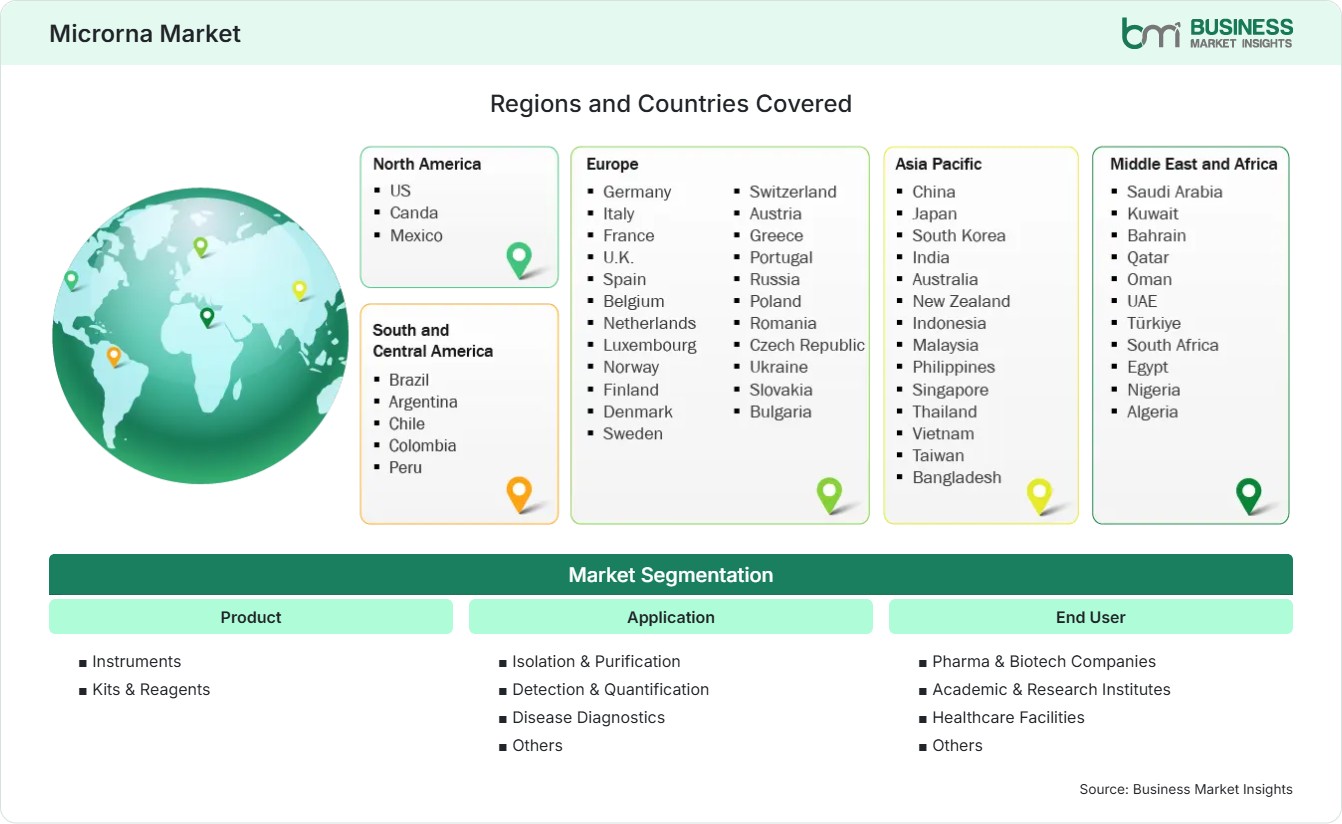The image size is (1342, 824).
Task: Click Mexico in North America list
Action: click(x=416, y=235)
